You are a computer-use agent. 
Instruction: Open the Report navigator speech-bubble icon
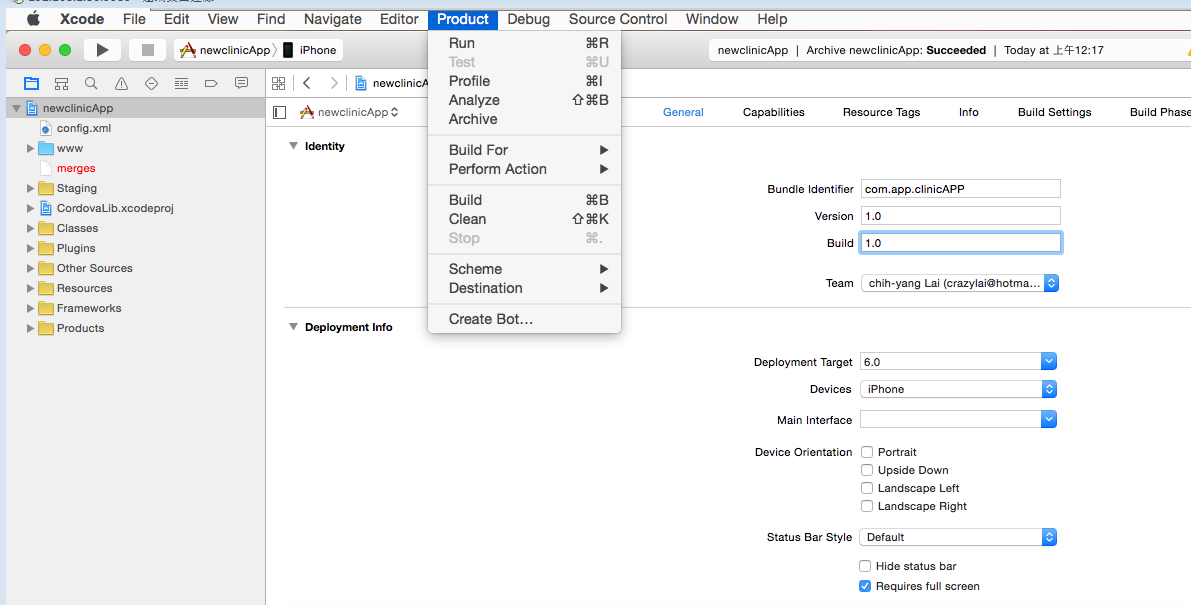pyautogui.click(x=242, y=84)
